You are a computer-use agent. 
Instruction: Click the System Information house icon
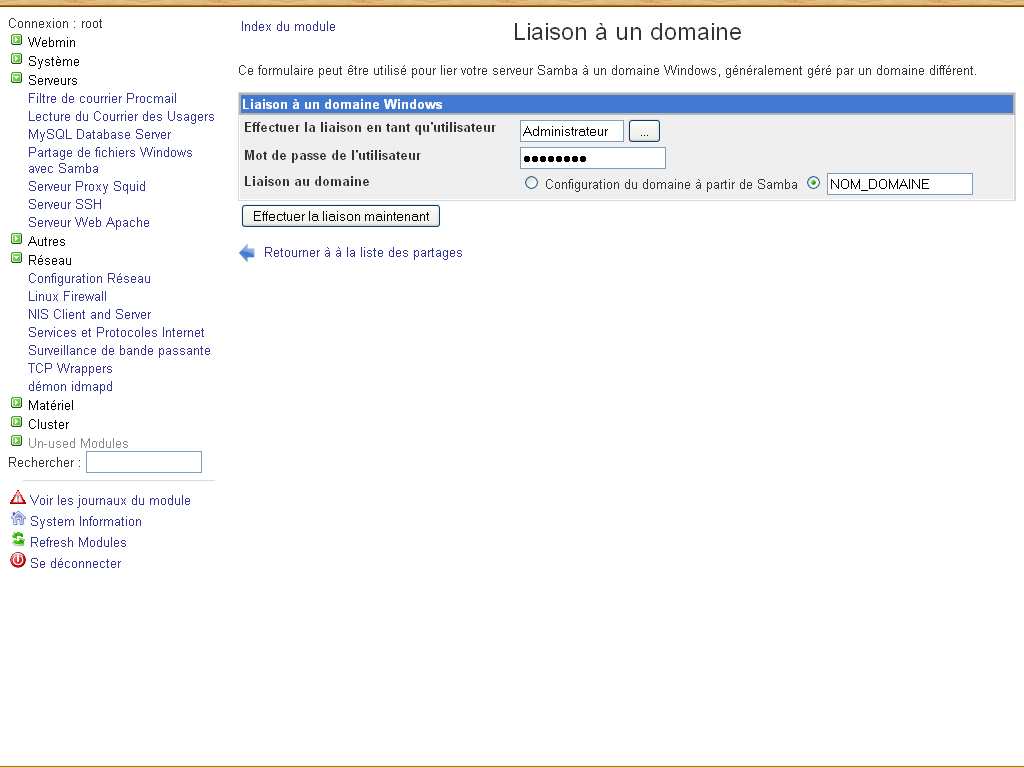click(x=17, y=519)
